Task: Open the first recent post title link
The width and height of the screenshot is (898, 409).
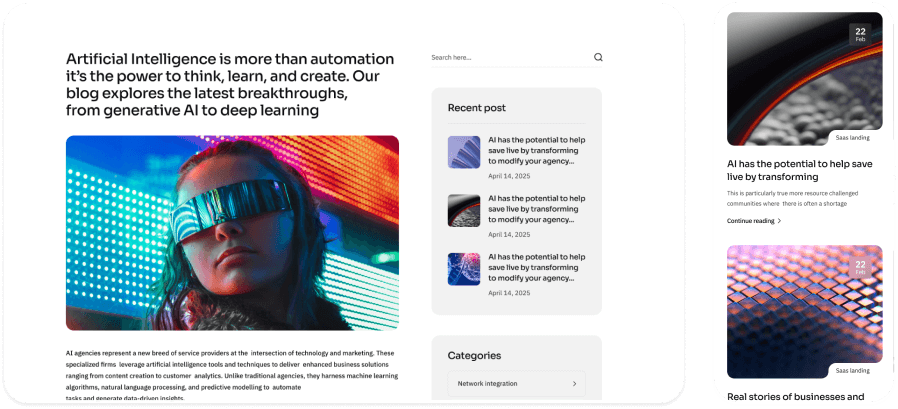Action: pyautogui.click(x=536, y=150)
